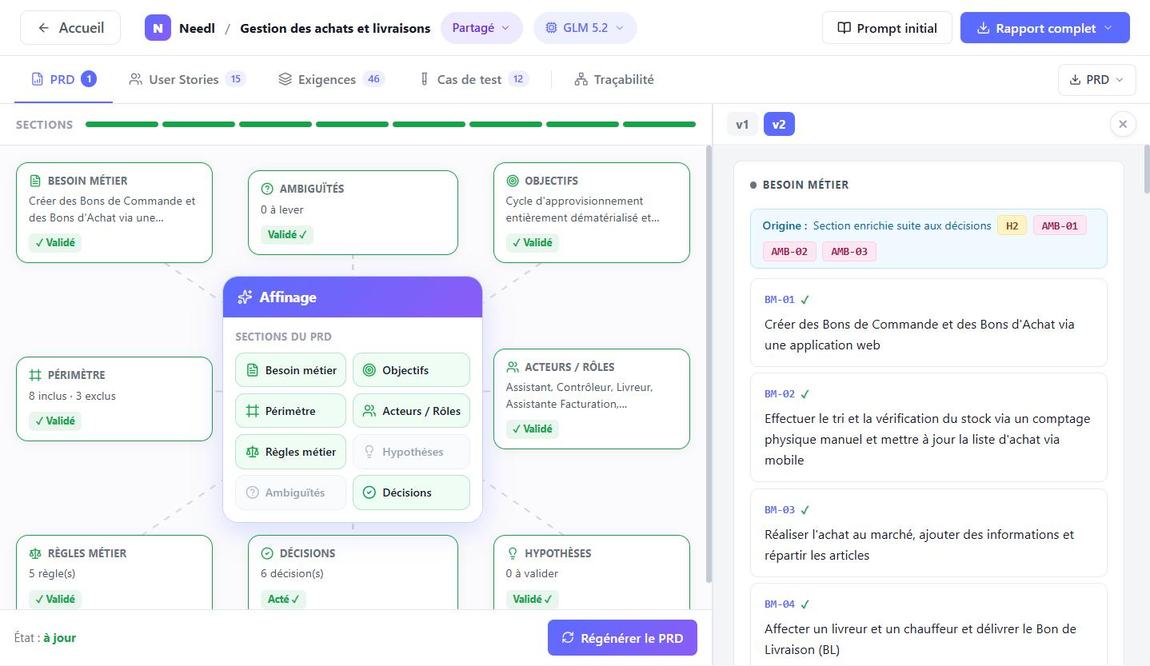Open the Besoin métier card
1150x666 pixels.
point(114,213)
